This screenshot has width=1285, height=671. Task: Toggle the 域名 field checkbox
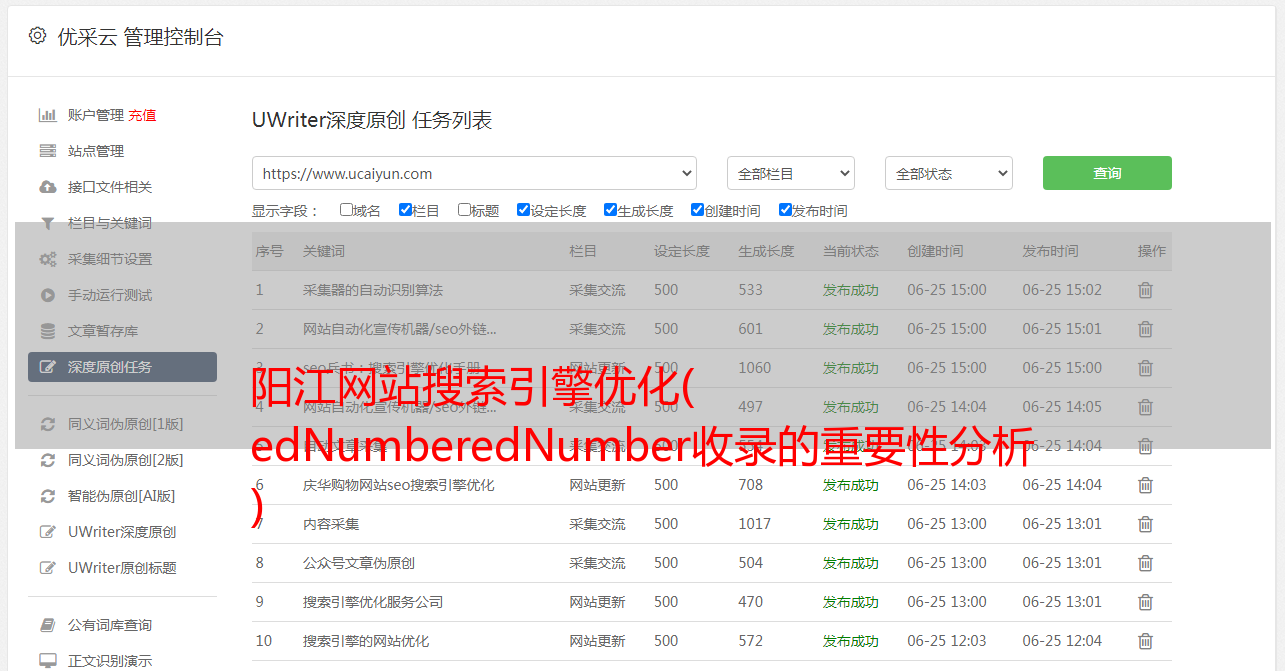[x=346, y=210]
